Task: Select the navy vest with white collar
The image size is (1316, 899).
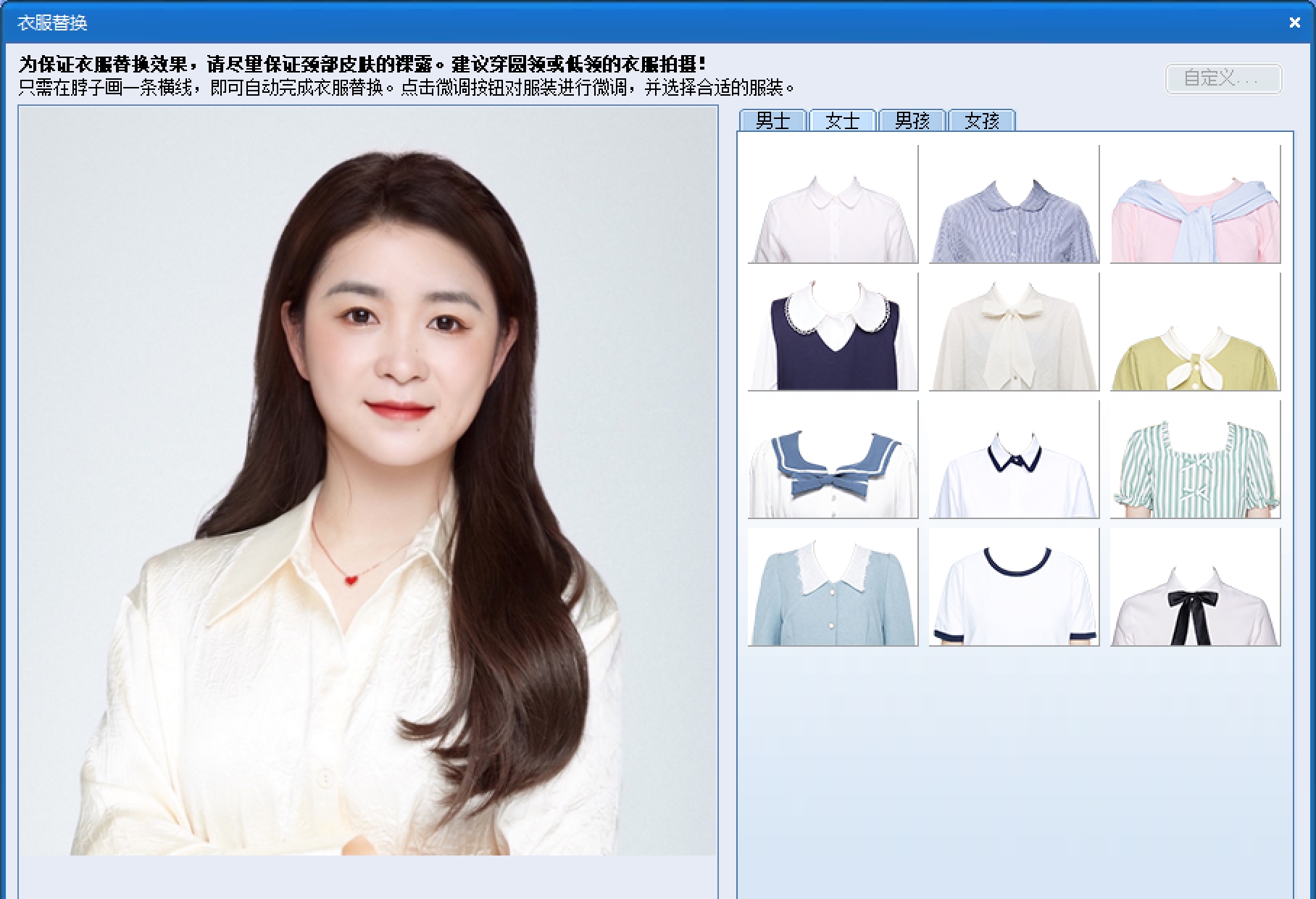Action: coord(833,332)
